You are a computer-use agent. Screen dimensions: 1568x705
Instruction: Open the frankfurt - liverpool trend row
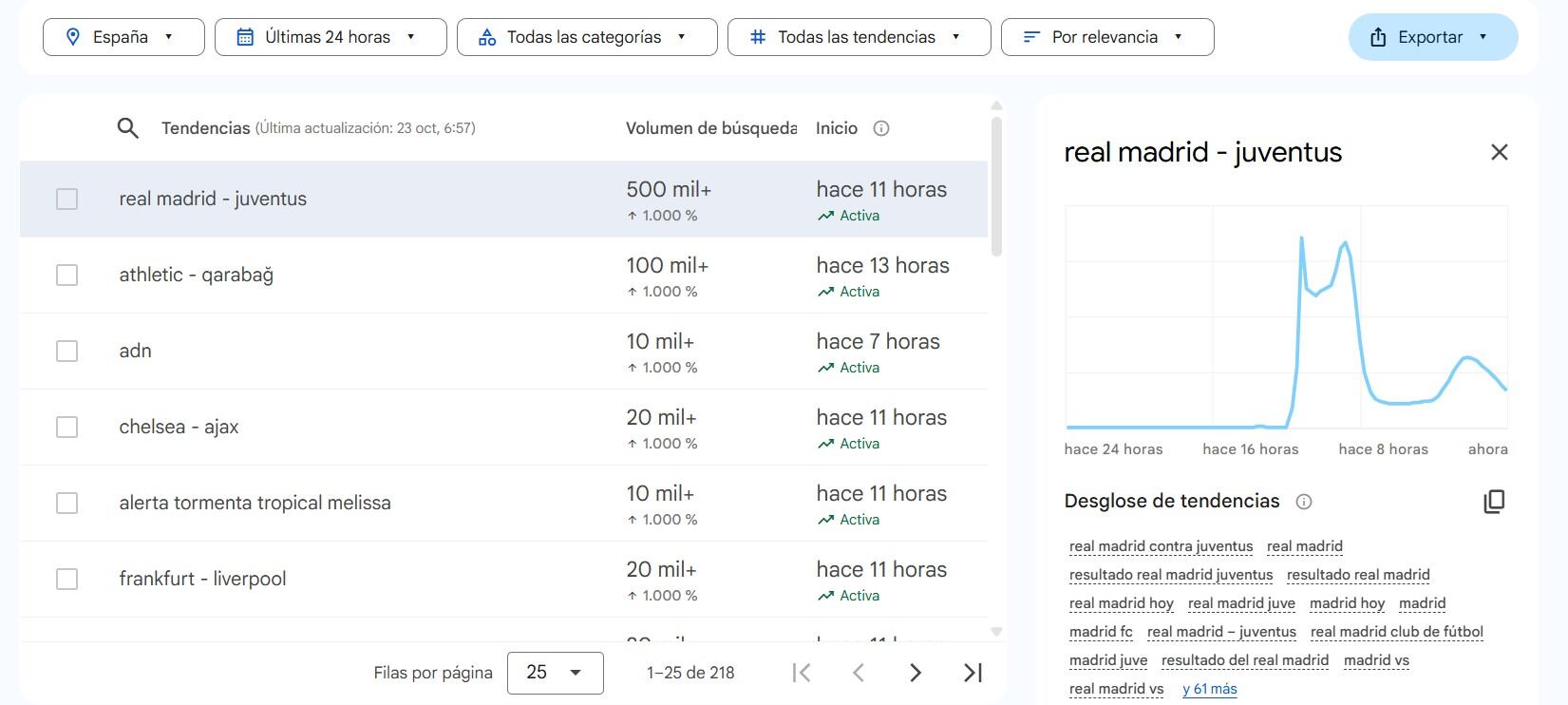[x=503, y=579]
